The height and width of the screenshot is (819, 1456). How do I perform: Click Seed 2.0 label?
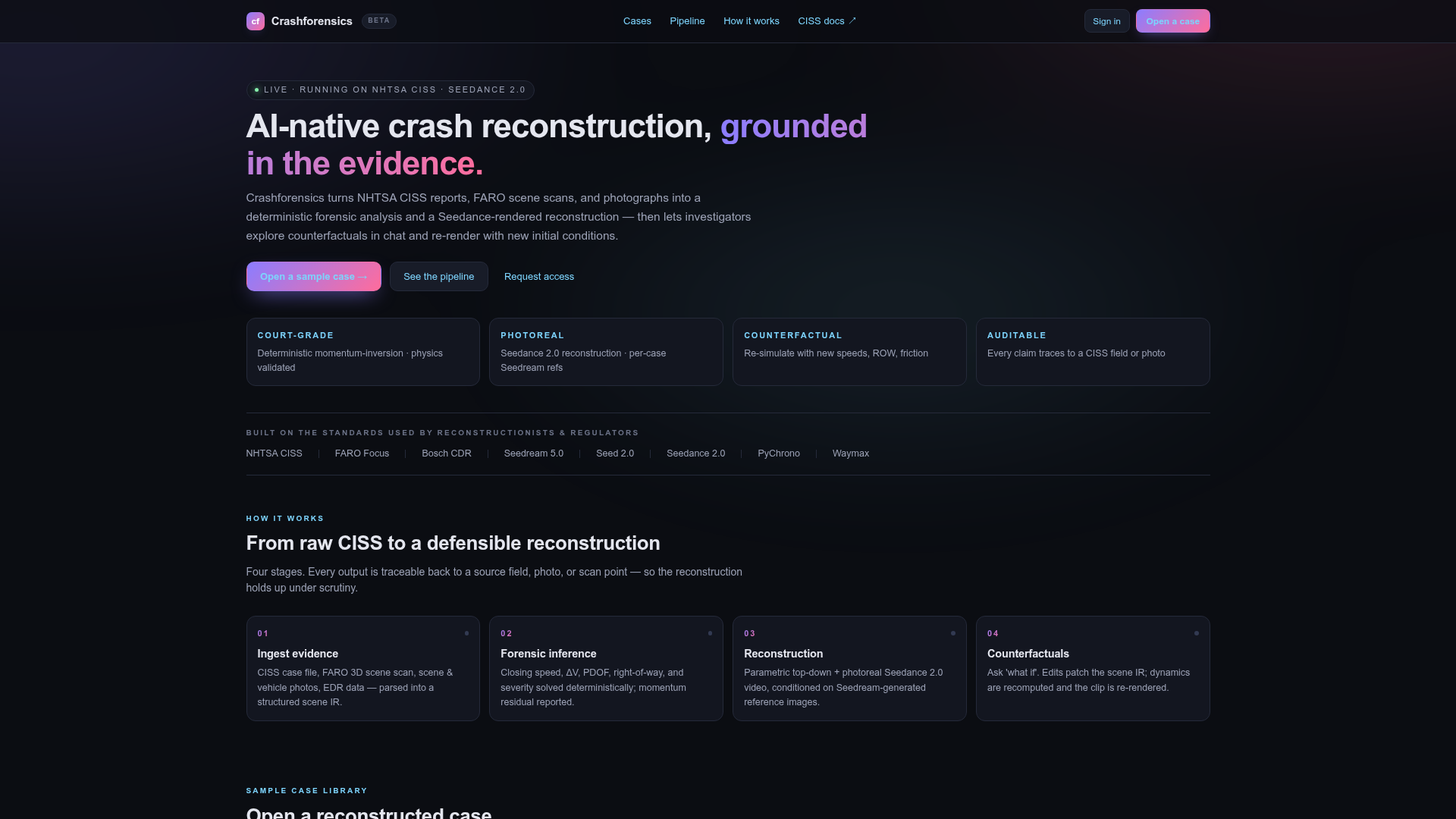(x=615, y=453)
